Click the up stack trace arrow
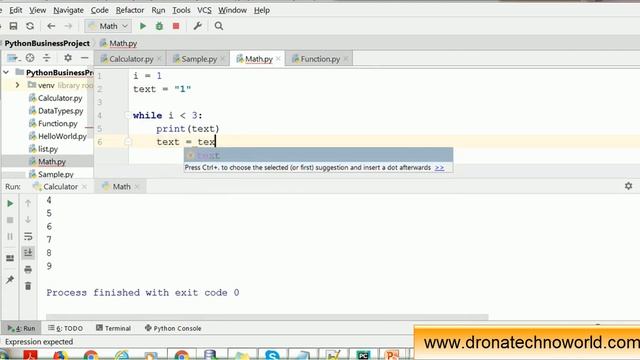The width and height of the screenshot is (640, 360). click(x=28, y=203)
